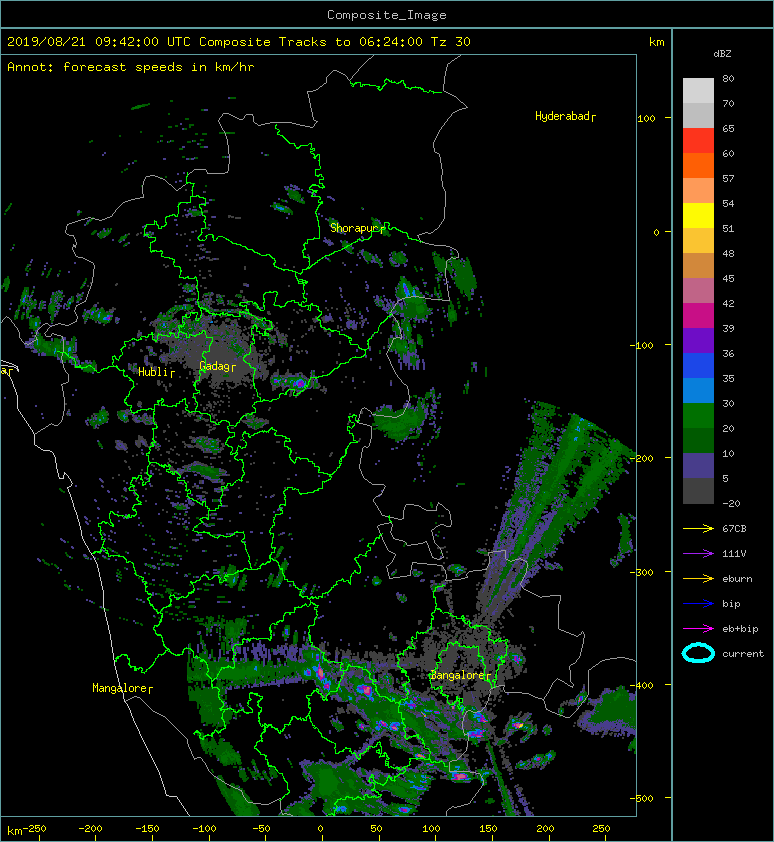
Task: Click the Bangalore city label
Action: [x=461, y=676]
